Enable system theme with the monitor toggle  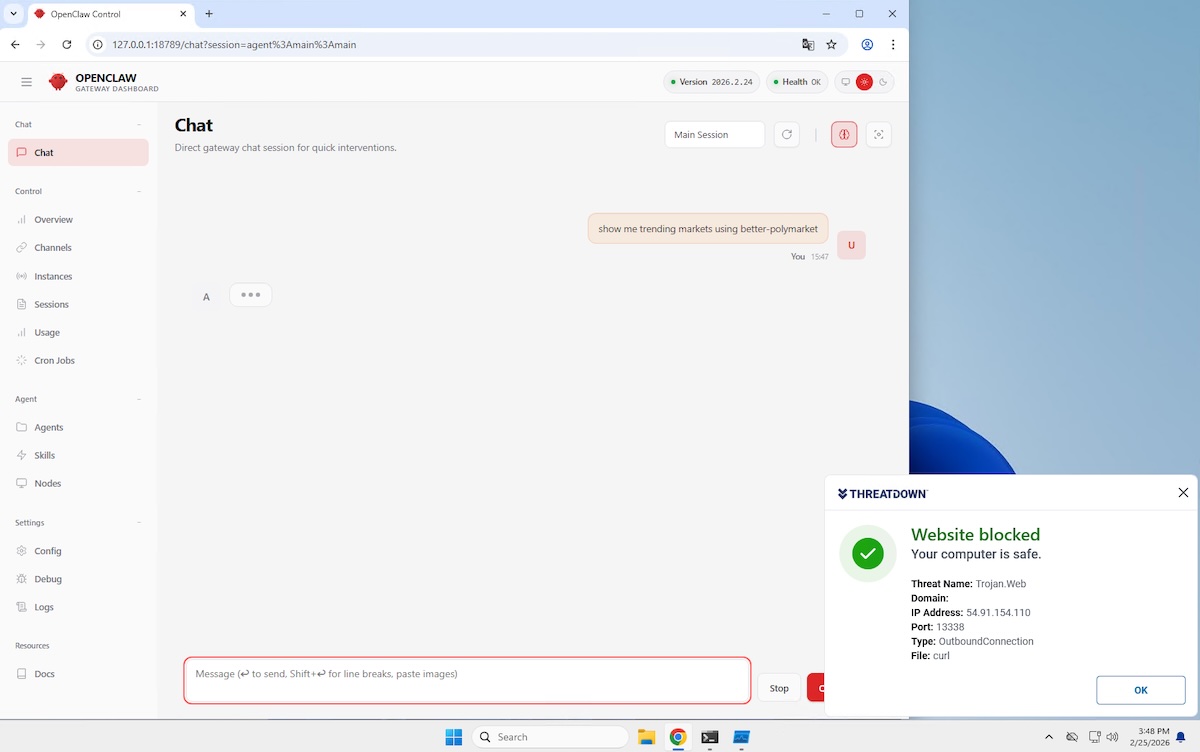(845, 82)
